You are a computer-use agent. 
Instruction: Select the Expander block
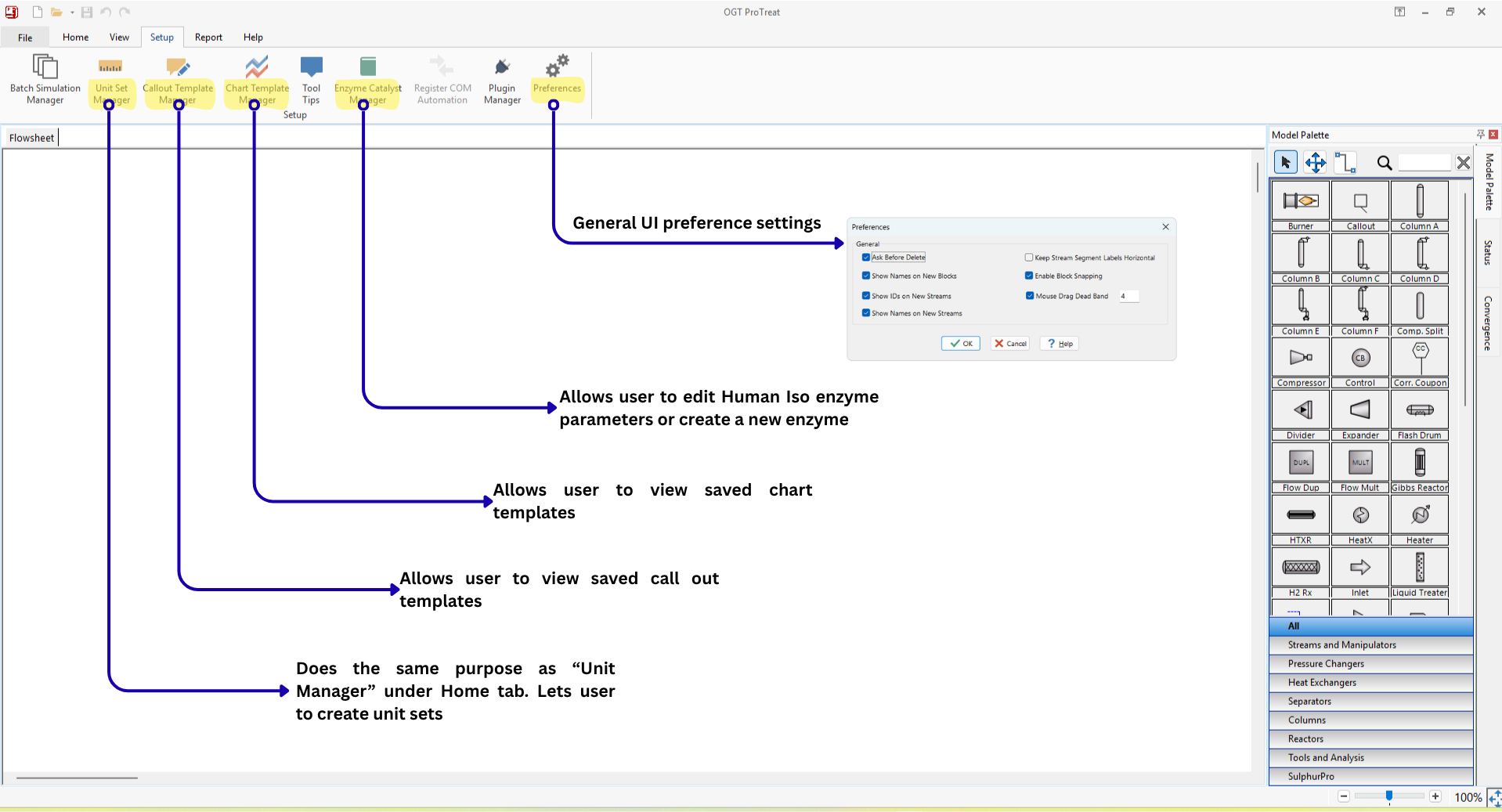pos(1360,415)
